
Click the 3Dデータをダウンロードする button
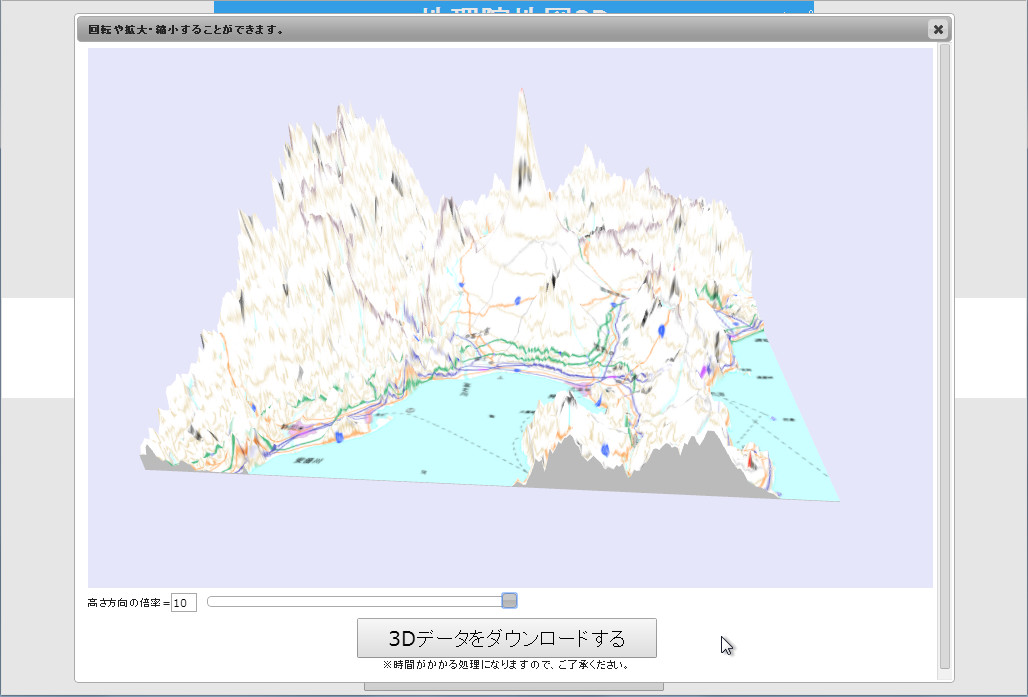(x=507, y=638)
